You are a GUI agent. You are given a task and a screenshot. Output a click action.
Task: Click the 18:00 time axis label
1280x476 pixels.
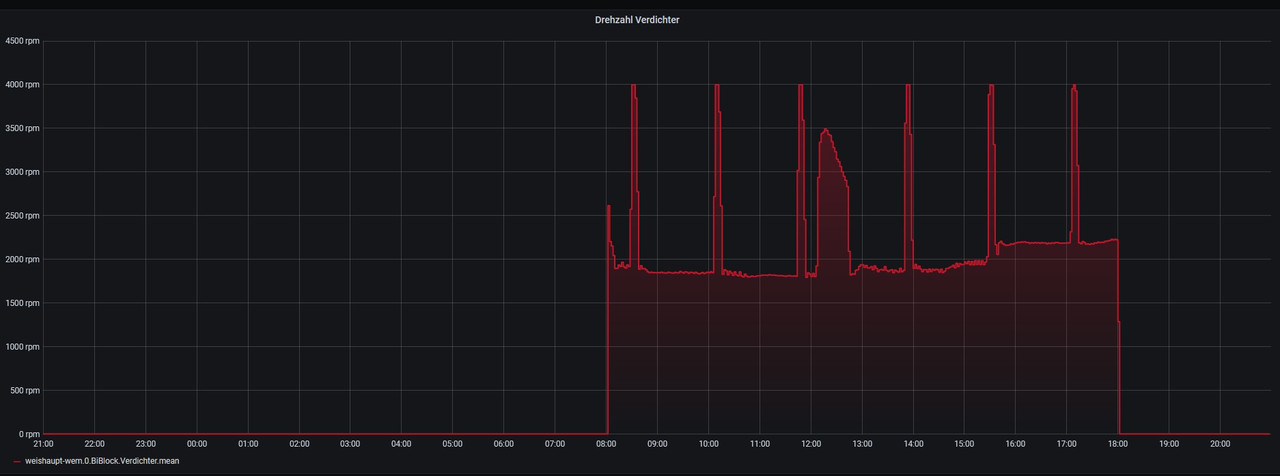[x=1118, y=443]
